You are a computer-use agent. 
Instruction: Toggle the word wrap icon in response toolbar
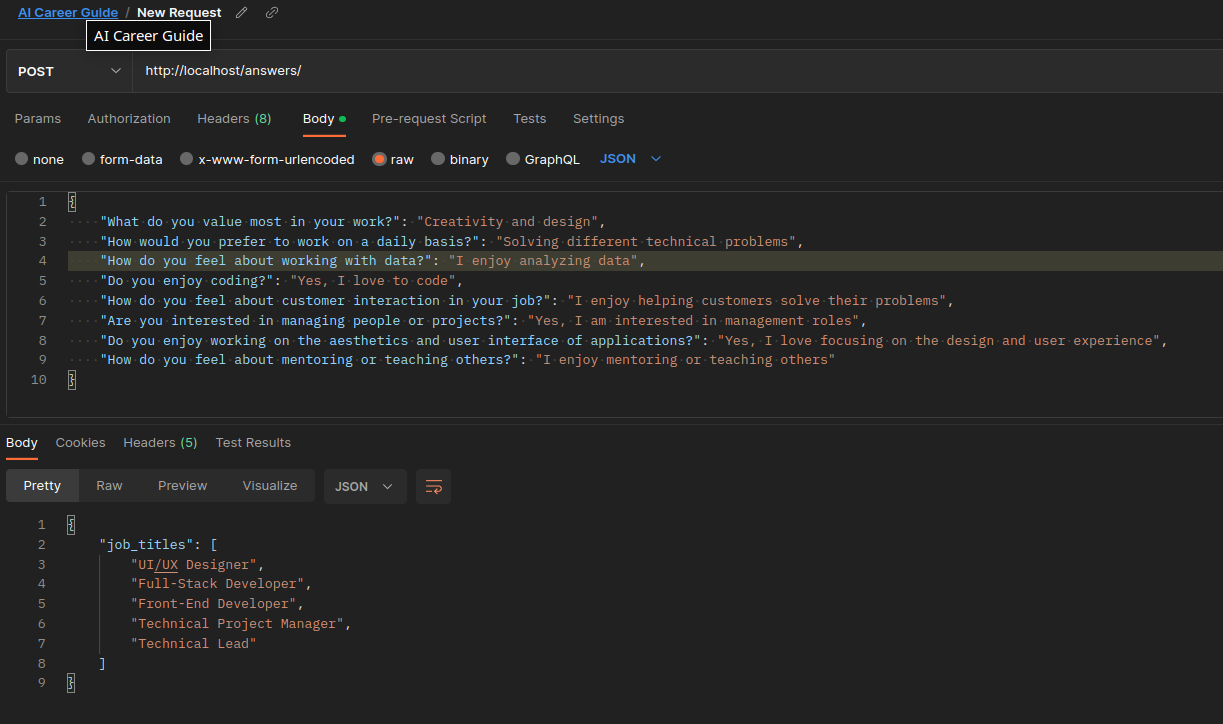tap(433, 486)
